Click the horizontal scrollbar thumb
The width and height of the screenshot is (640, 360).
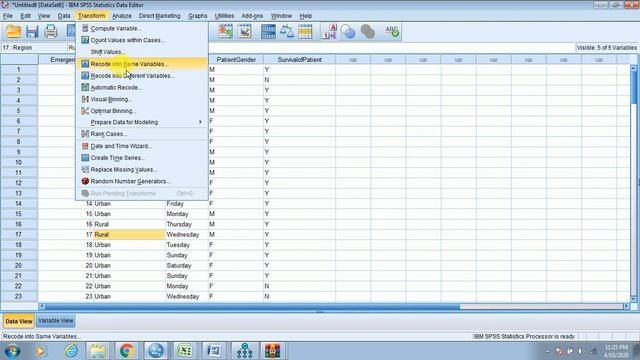coord(252,307)
